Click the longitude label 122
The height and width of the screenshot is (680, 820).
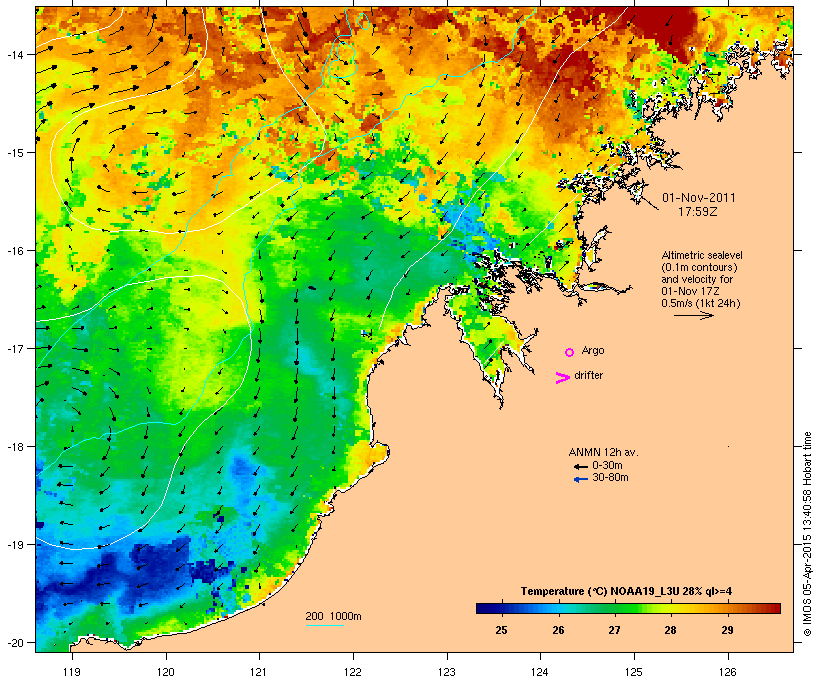(353, 672)
